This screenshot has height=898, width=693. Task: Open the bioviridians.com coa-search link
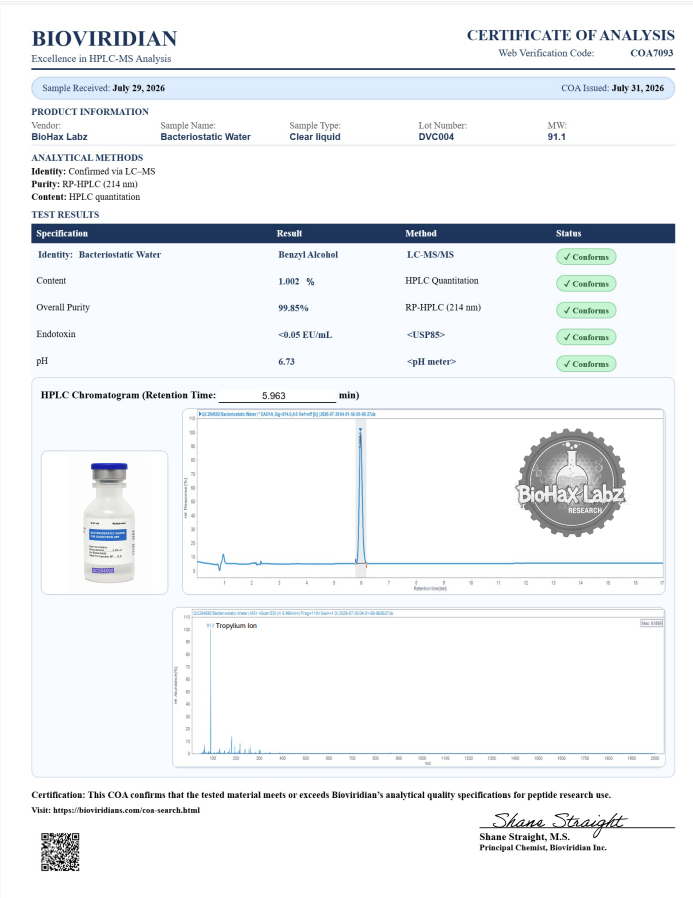coord(126,810)
